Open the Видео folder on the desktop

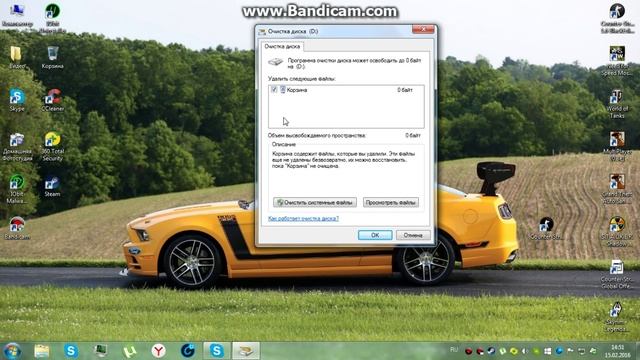(x=17, y=57)
